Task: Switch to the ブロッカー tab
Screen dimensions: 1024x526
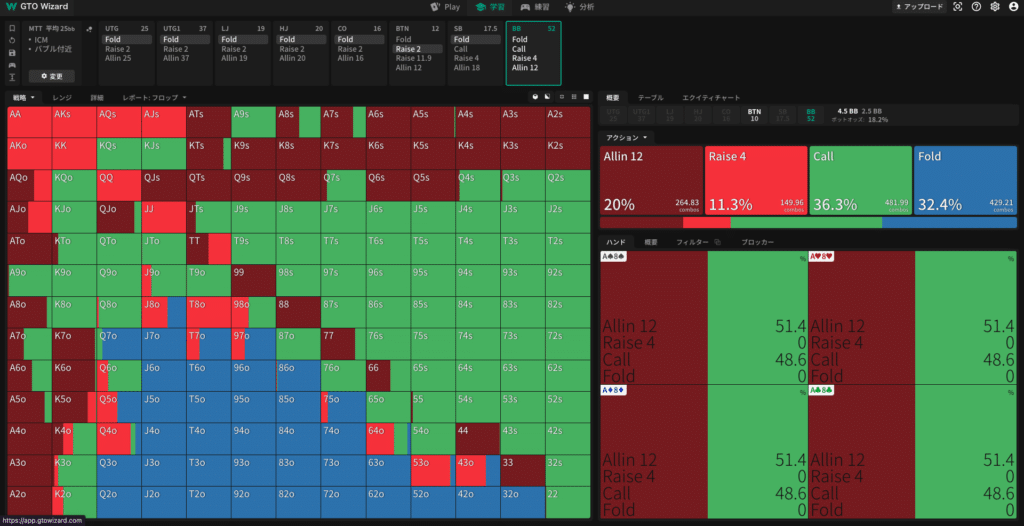Action: pyautogui.click(x=758, y=242)
